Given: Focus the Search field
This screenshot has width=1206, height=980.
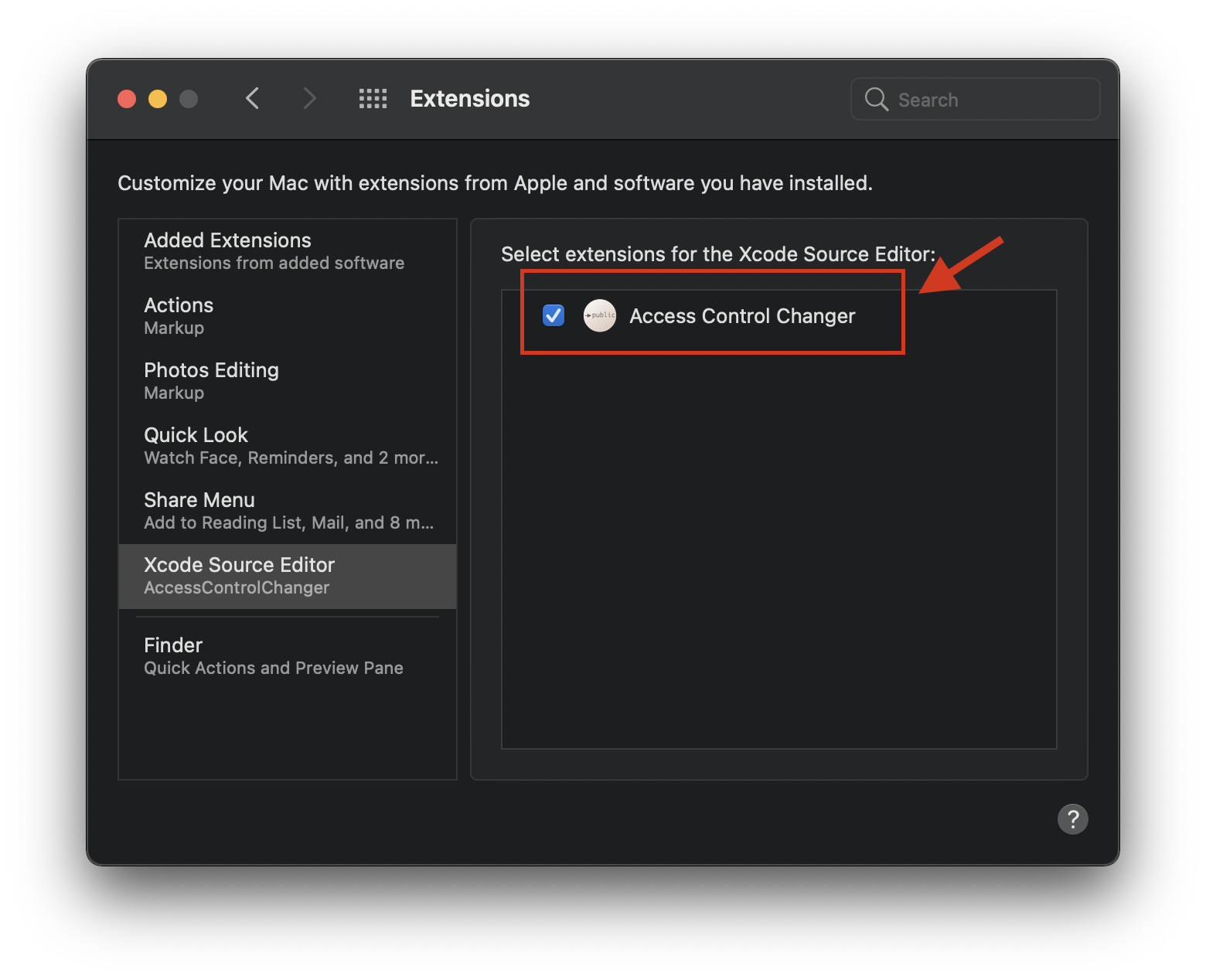Looking at the screenshot, I should [975, 99].
